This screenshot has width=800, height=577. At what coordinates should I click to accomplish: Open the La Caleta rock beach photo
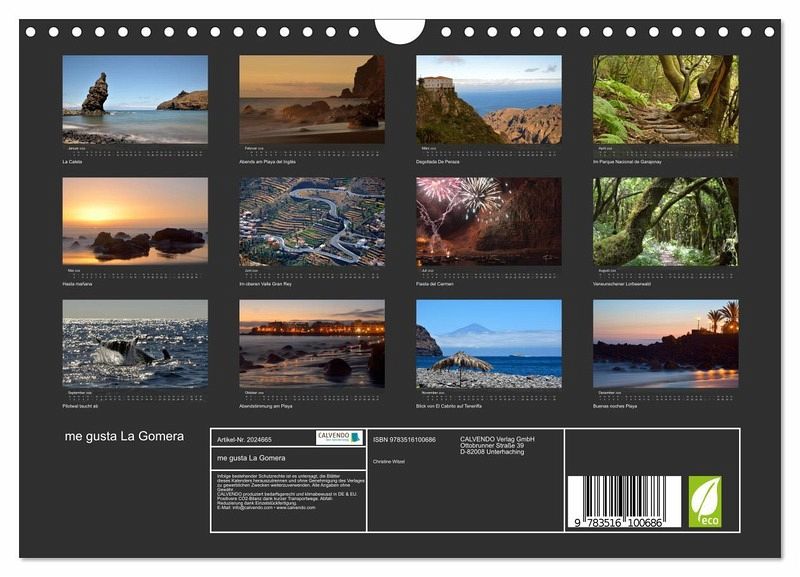click(135, 99)
